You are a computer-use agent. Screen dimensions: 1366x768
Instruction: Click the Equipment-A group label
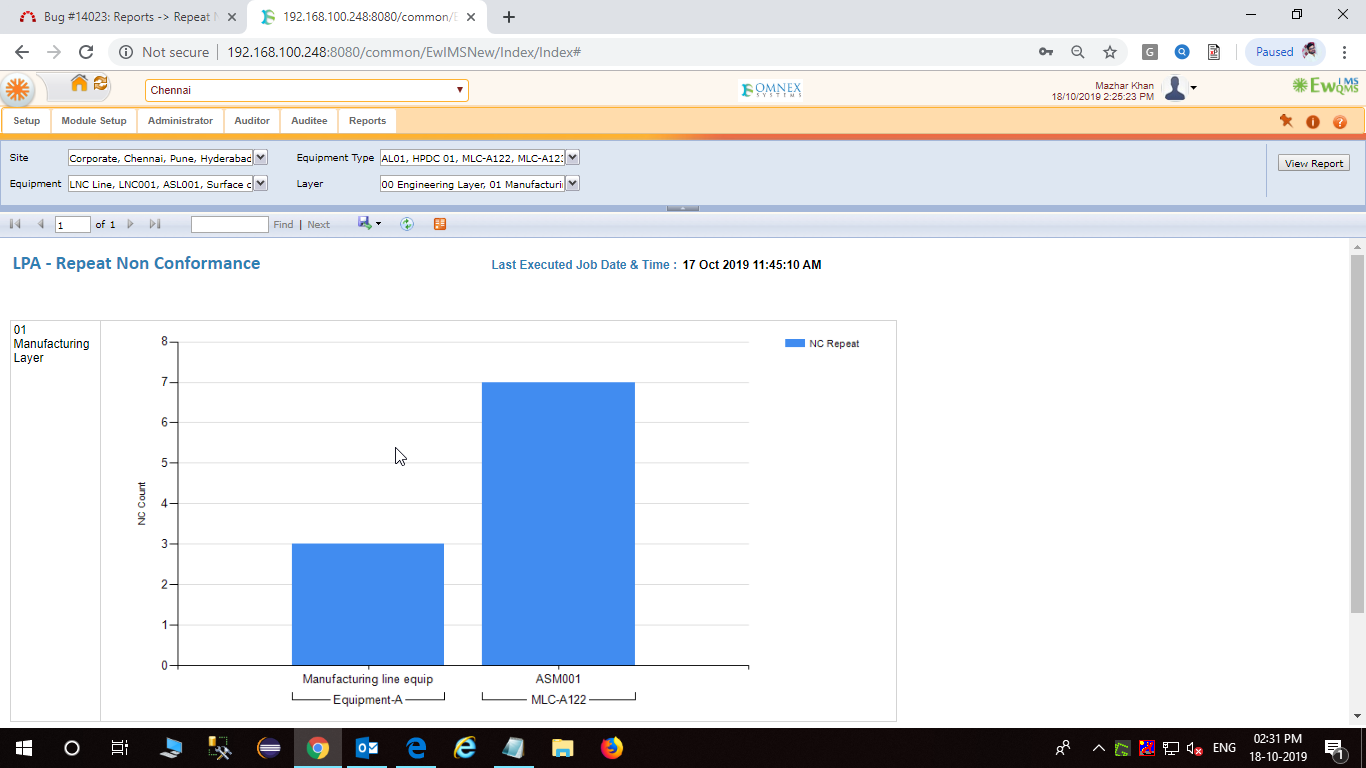point(368,700)
